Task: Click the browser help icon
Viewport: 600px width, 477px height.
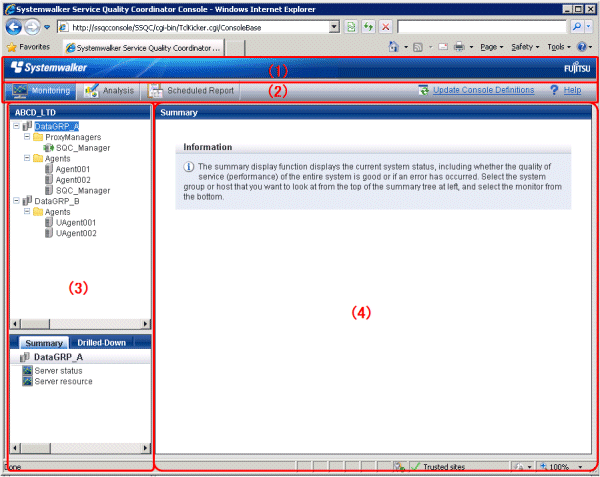Action: [x=582, y=47]
